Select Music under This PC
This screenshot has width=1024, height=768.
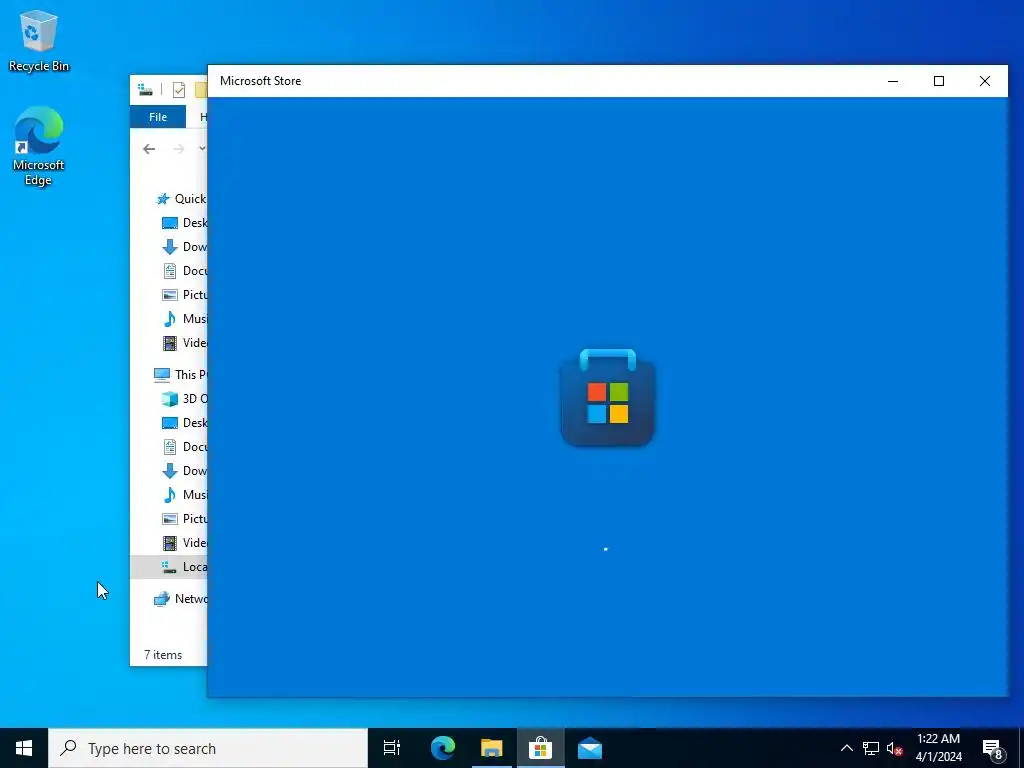click(x=184, y=494)
